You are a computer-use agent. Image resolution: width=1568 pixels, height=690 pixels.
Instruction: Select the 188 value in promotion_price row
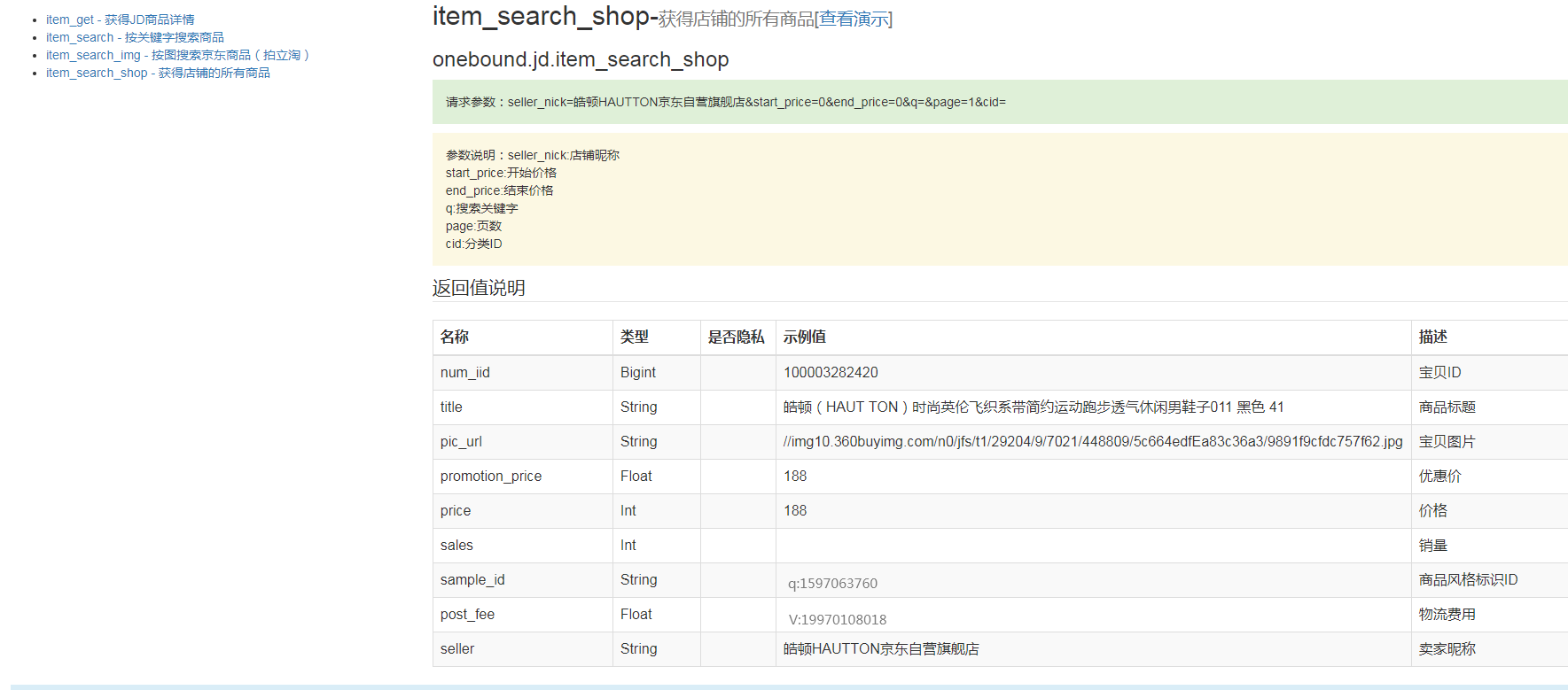point(795,477)
